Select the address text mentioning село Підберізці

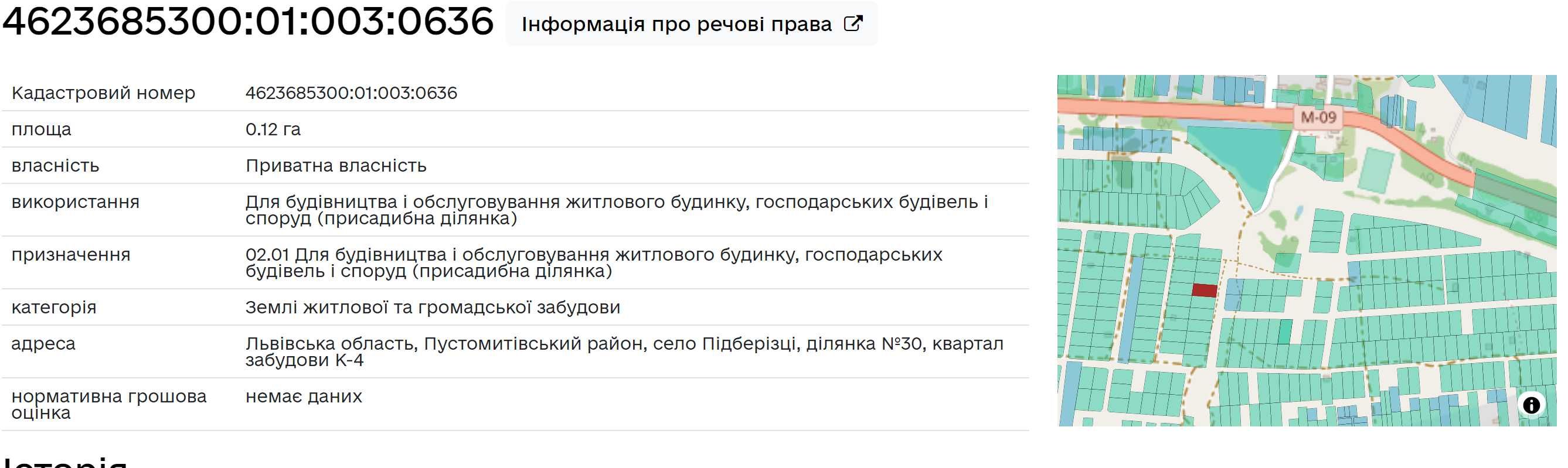coord(624,352)
